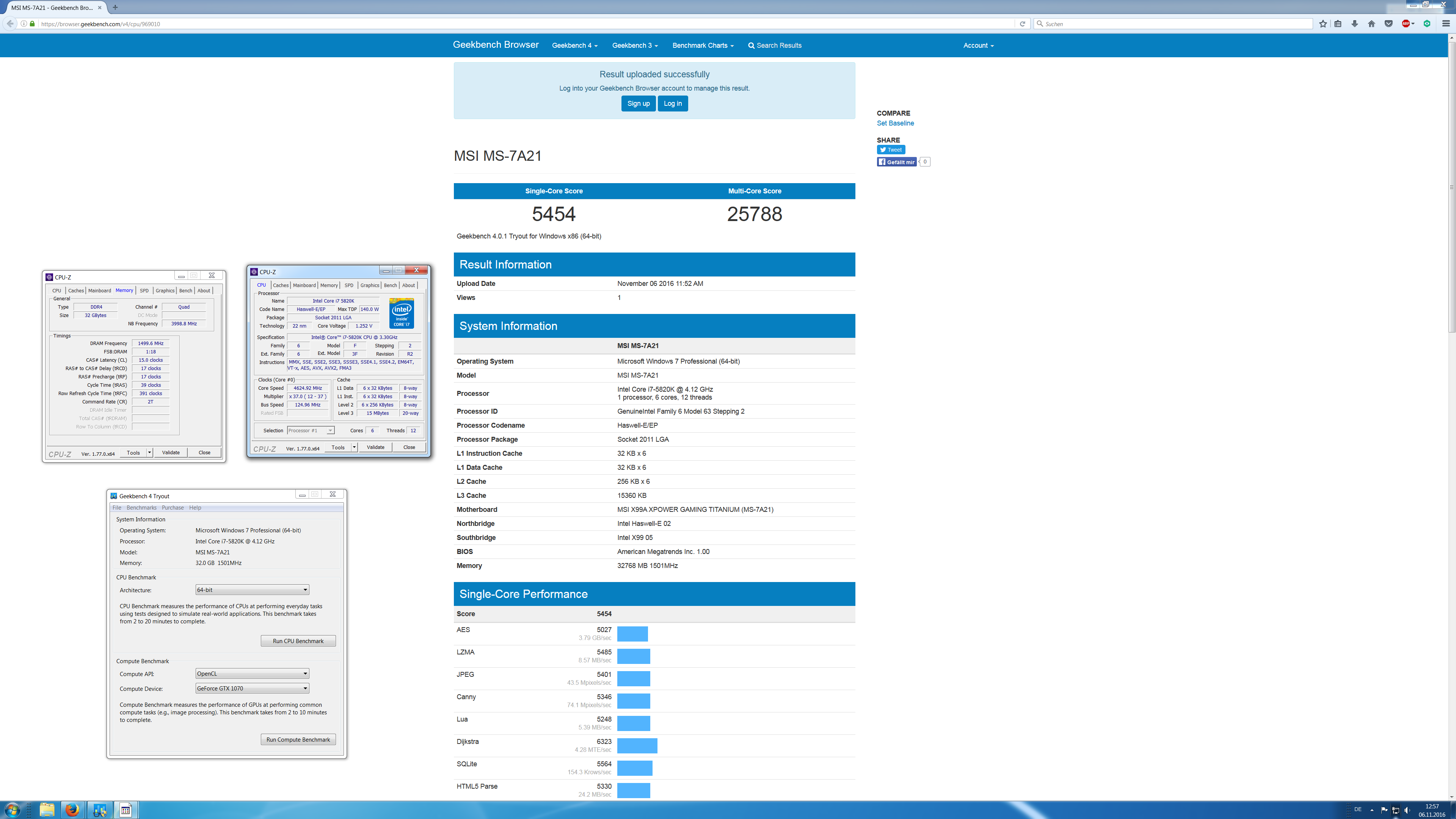Open the Architecture 64-bit dropdown
The image size is (1456, 819).
tap(252, 590)
